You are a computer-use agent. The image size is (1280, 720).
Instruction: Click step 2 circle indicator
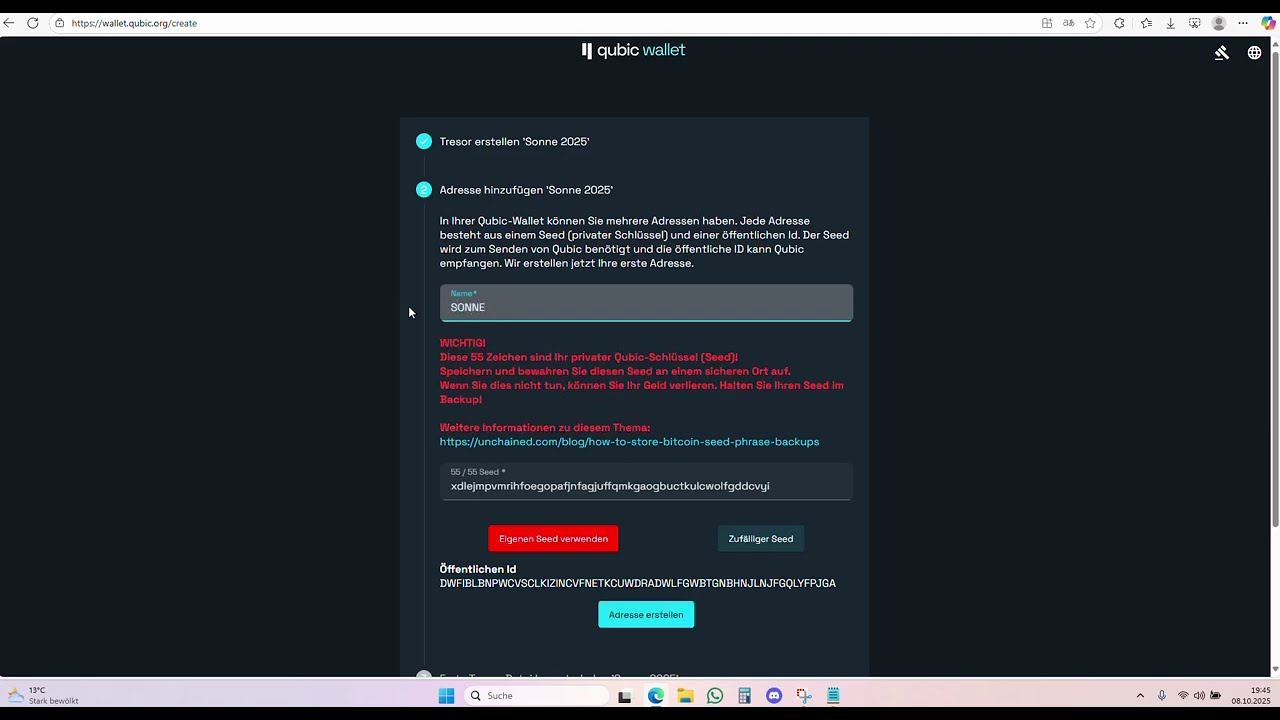point(424,190)
